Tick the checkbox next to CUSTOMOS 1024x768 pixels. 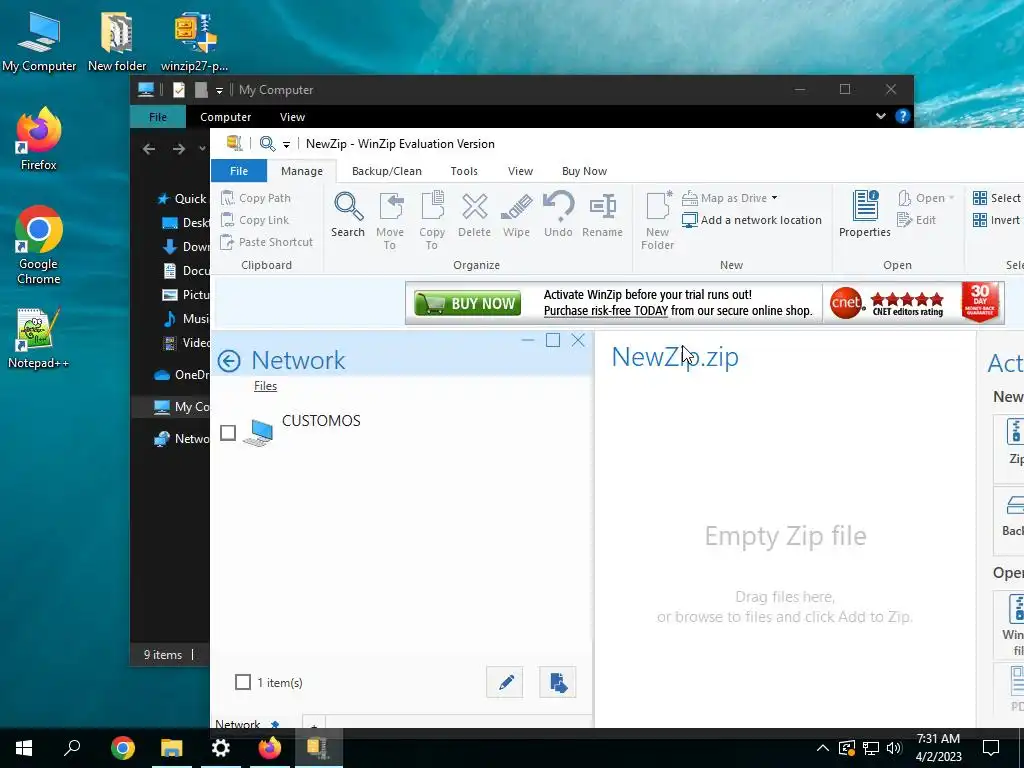(x=228, y=432)
